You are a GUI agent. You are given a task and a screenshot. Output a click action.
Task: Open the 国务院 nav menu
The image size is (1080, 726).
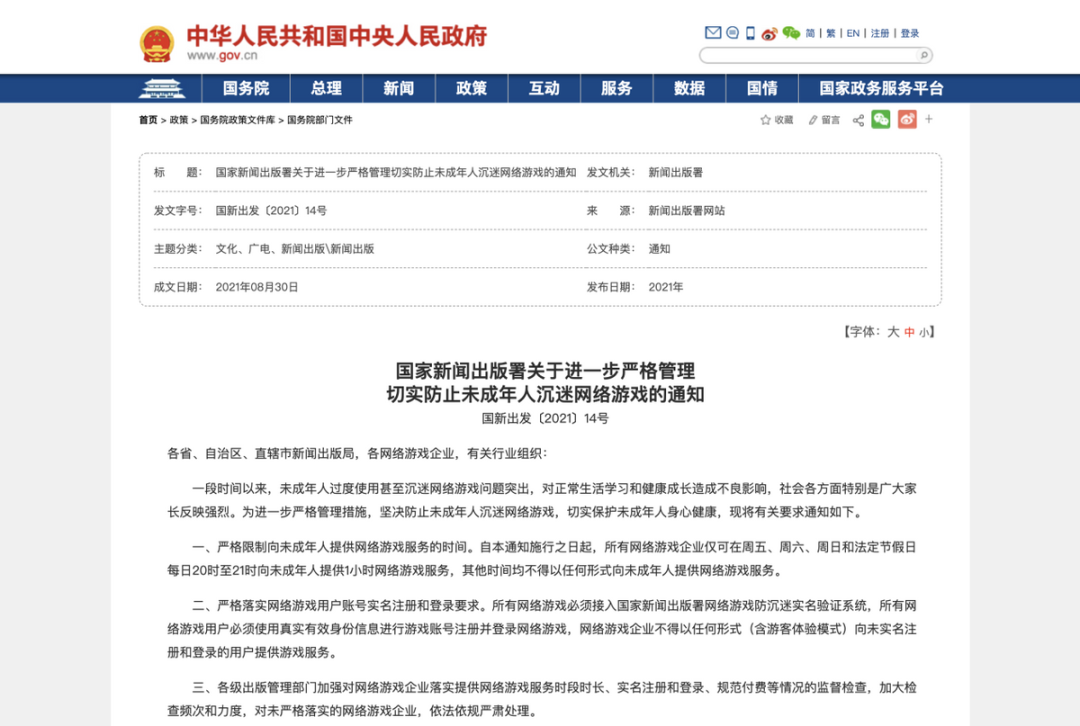[x=246, y=88]
